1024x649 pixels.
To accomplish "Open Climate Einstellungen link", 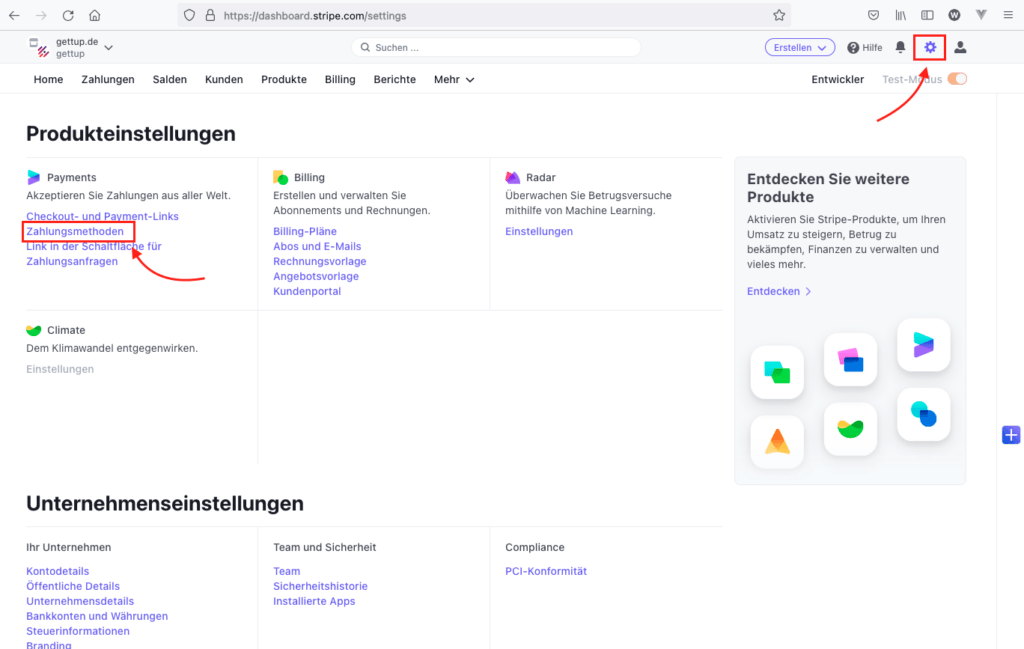I will pos(60,369).
